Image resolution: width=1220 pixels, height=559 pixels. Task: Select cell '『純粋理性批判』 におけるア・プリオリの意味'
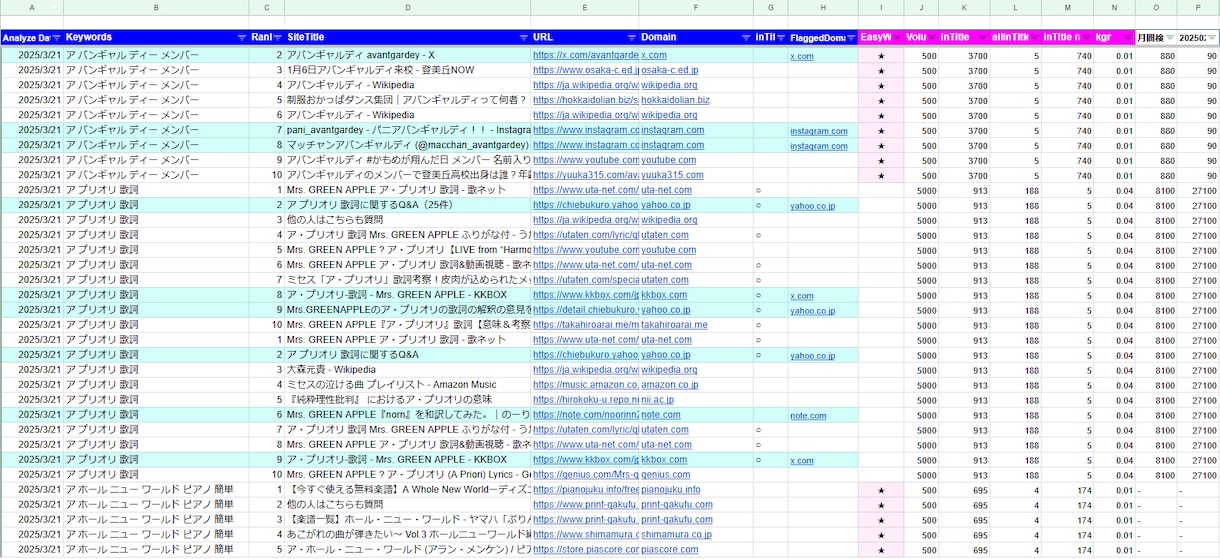(408, 400)
